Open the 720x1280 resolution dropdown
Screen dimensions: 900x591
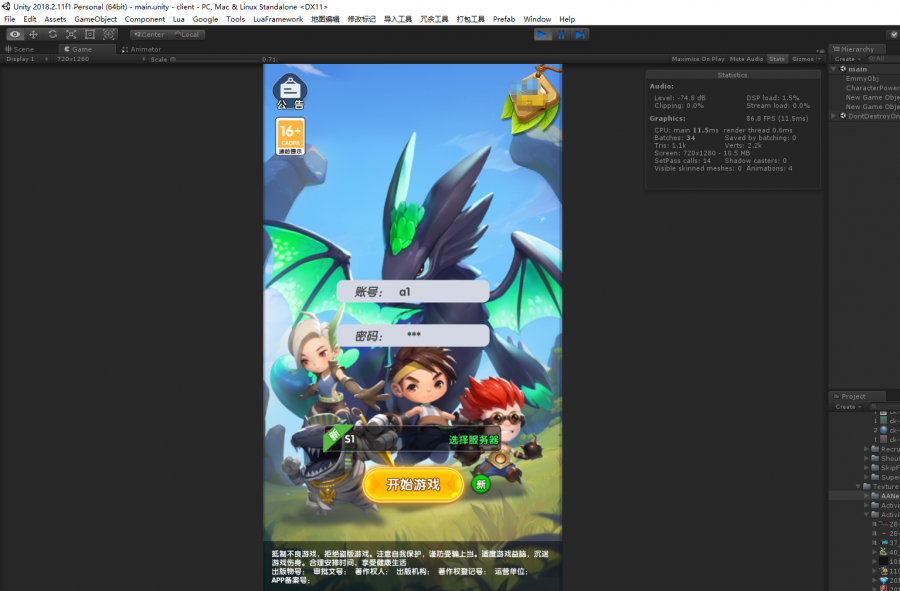(x=100, y=59)
